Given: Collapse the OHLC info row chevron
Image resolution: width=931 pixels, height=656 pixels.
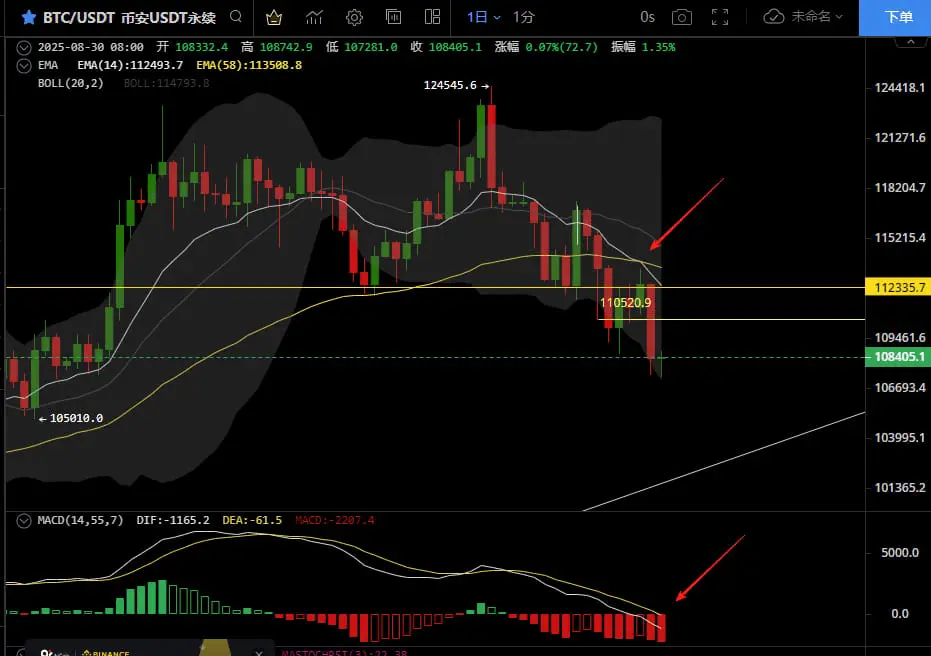Looking at the screenshot, I should coord(24,47).
